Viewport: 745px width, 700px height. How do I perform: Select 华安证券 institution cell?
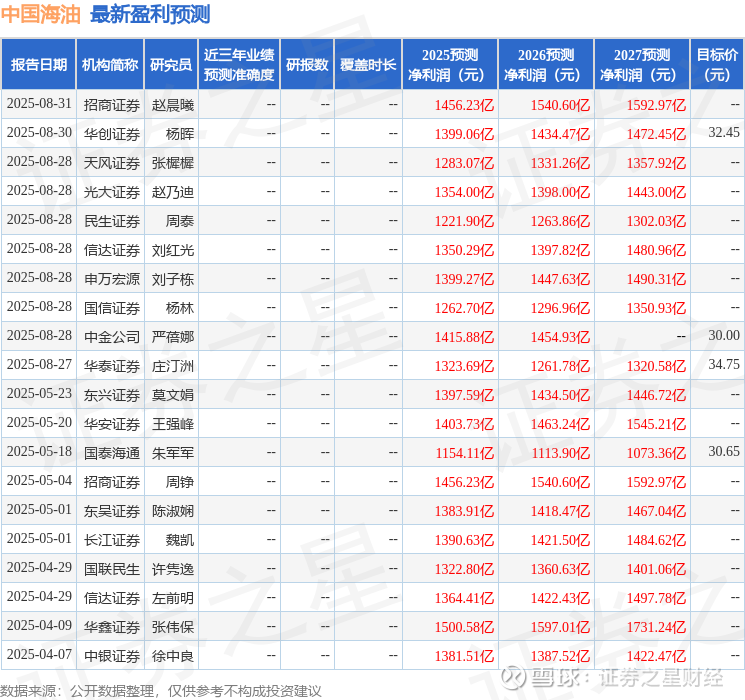click(x=112, y=424)
